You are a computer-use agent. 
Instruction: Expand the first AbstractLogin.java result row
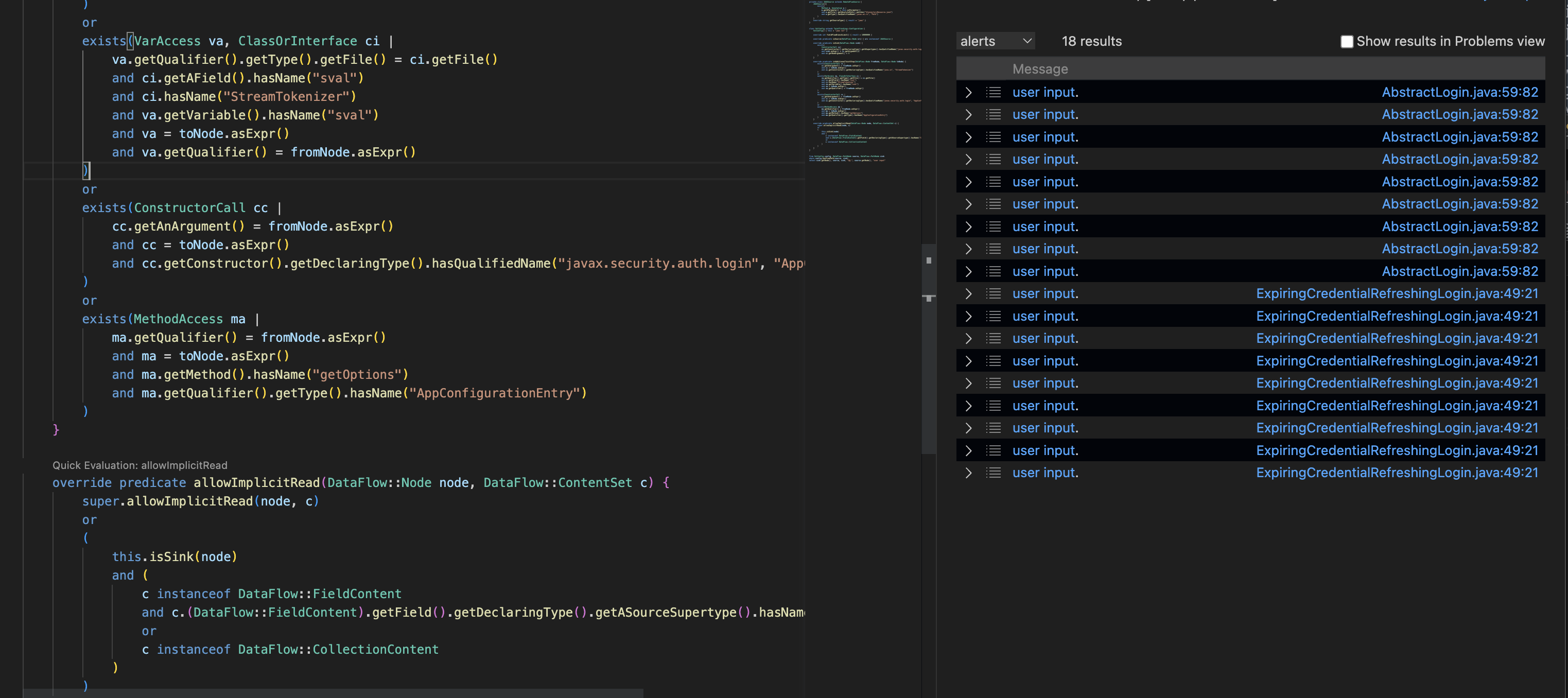[968, 93]
